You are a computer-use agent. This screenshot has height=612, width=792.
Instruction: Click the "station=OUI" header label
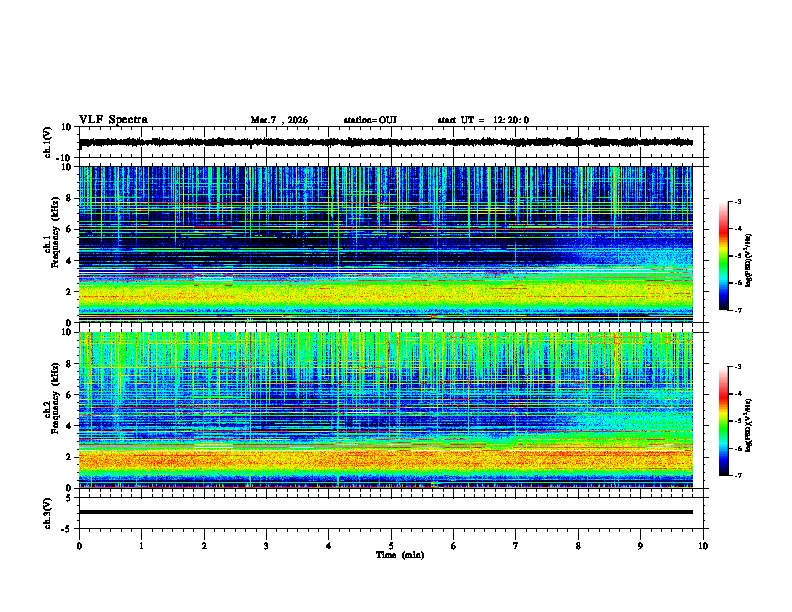click(x=370, y=120)
